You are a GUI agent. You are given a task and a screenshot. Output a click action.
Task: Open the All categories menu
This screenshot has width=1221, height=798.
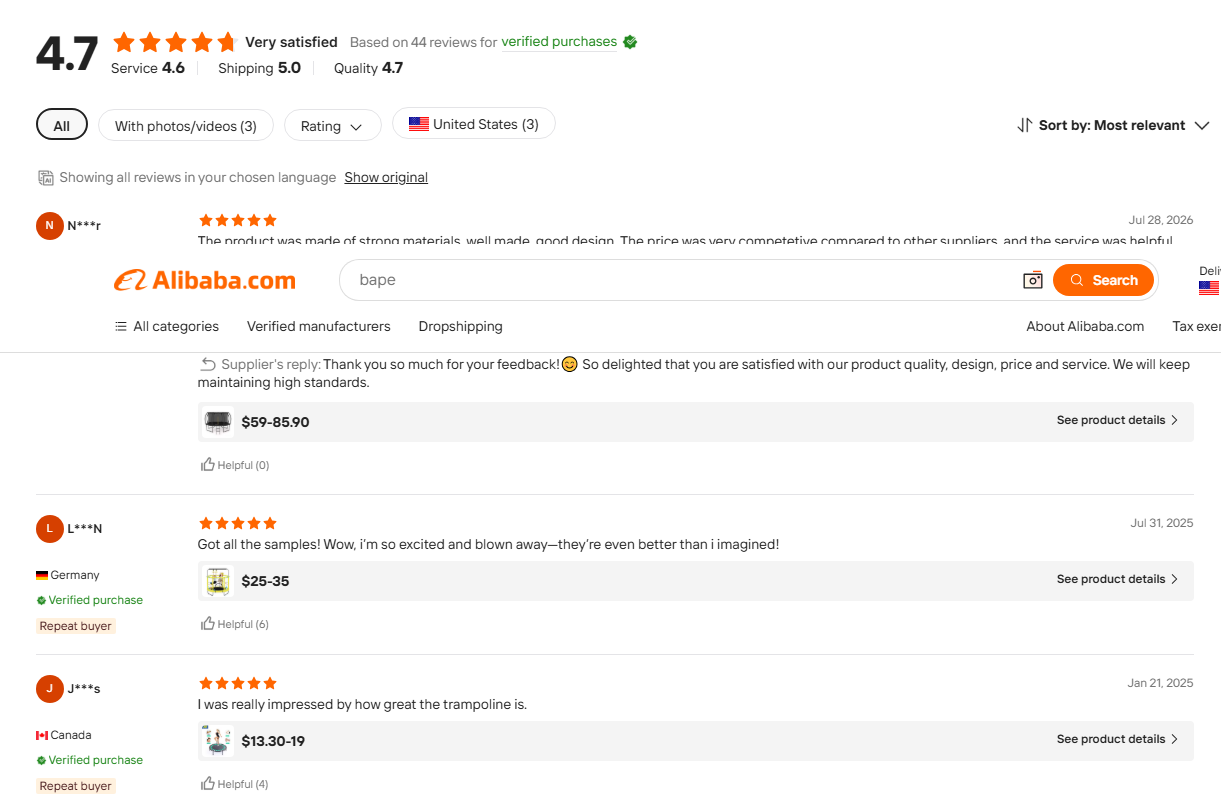coord(167,326)
